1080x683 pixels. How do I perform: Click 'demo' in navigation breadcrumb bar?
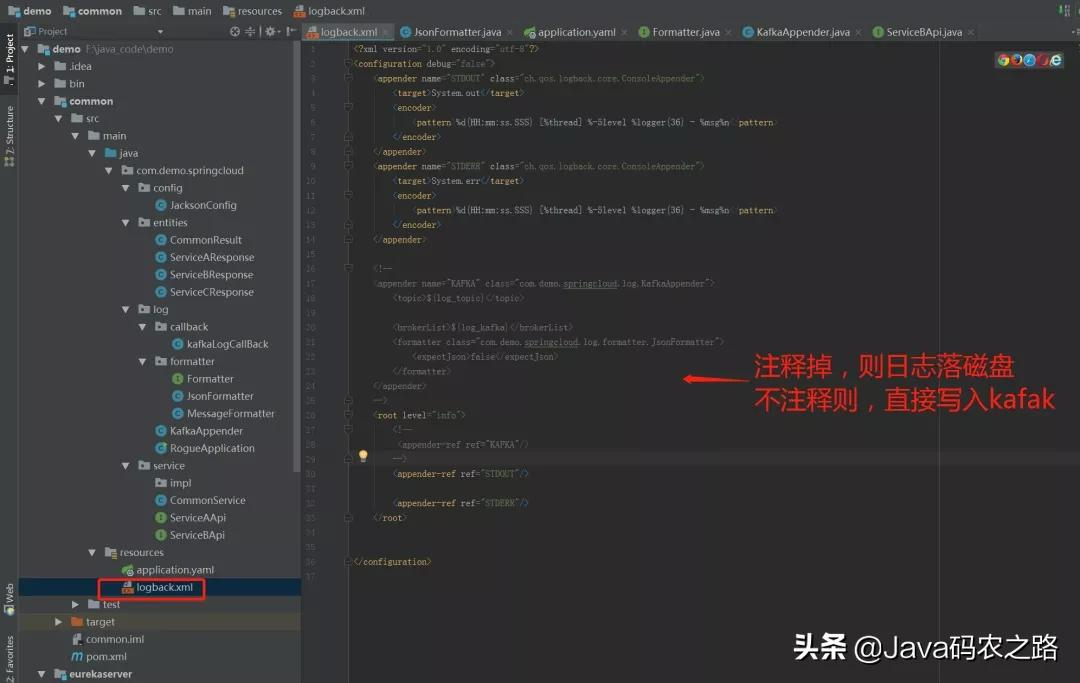tap(30, 11)
